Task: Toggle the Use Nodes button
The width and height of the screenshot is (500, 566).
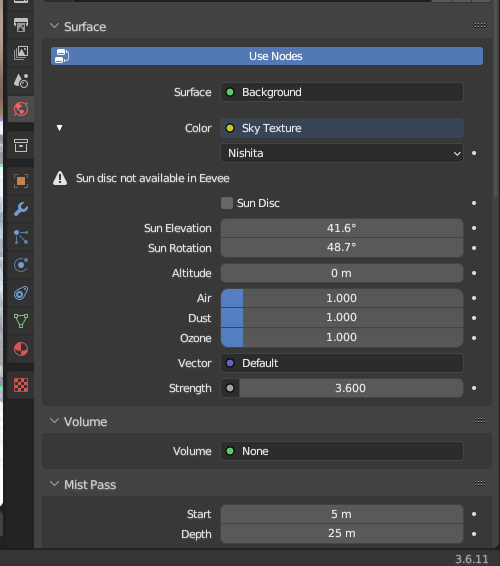Action: tap(267, 56)
